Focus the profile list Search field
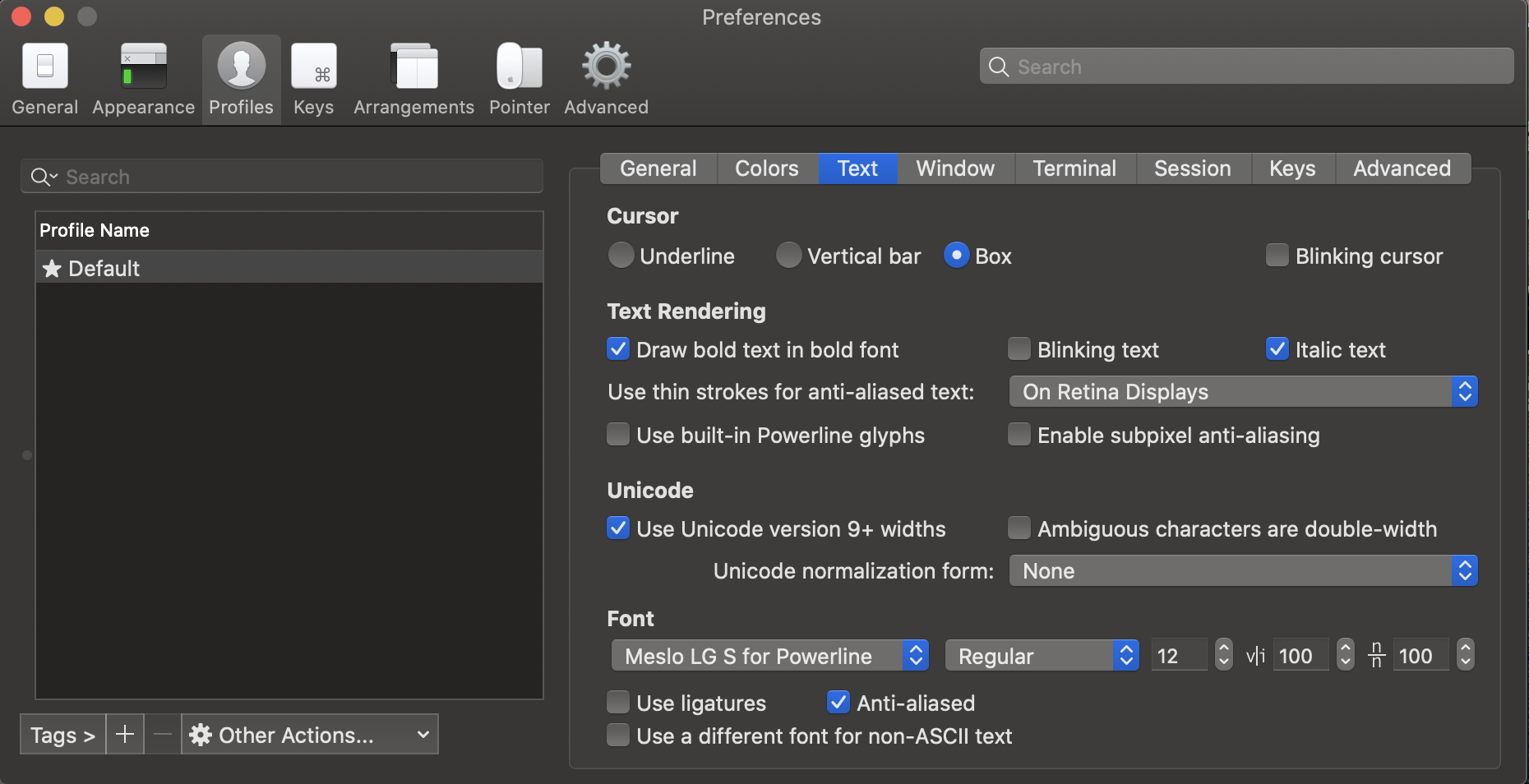 [x=282, y=177]
